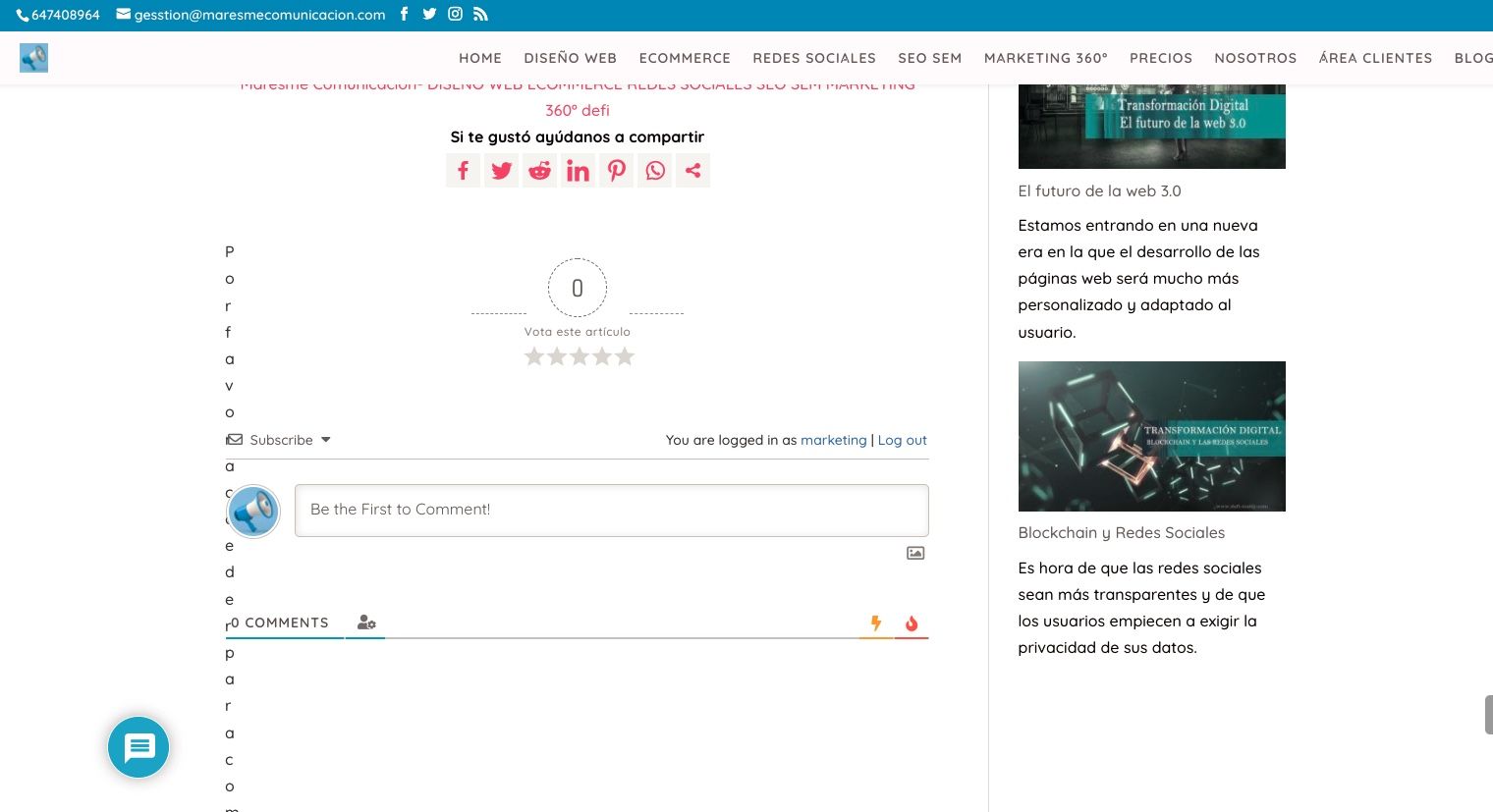Viewport: 1493px width, 812px height.
Task: Open the Transformación Digital web 3.0 thumbnail
Action: click(1151, 127)
